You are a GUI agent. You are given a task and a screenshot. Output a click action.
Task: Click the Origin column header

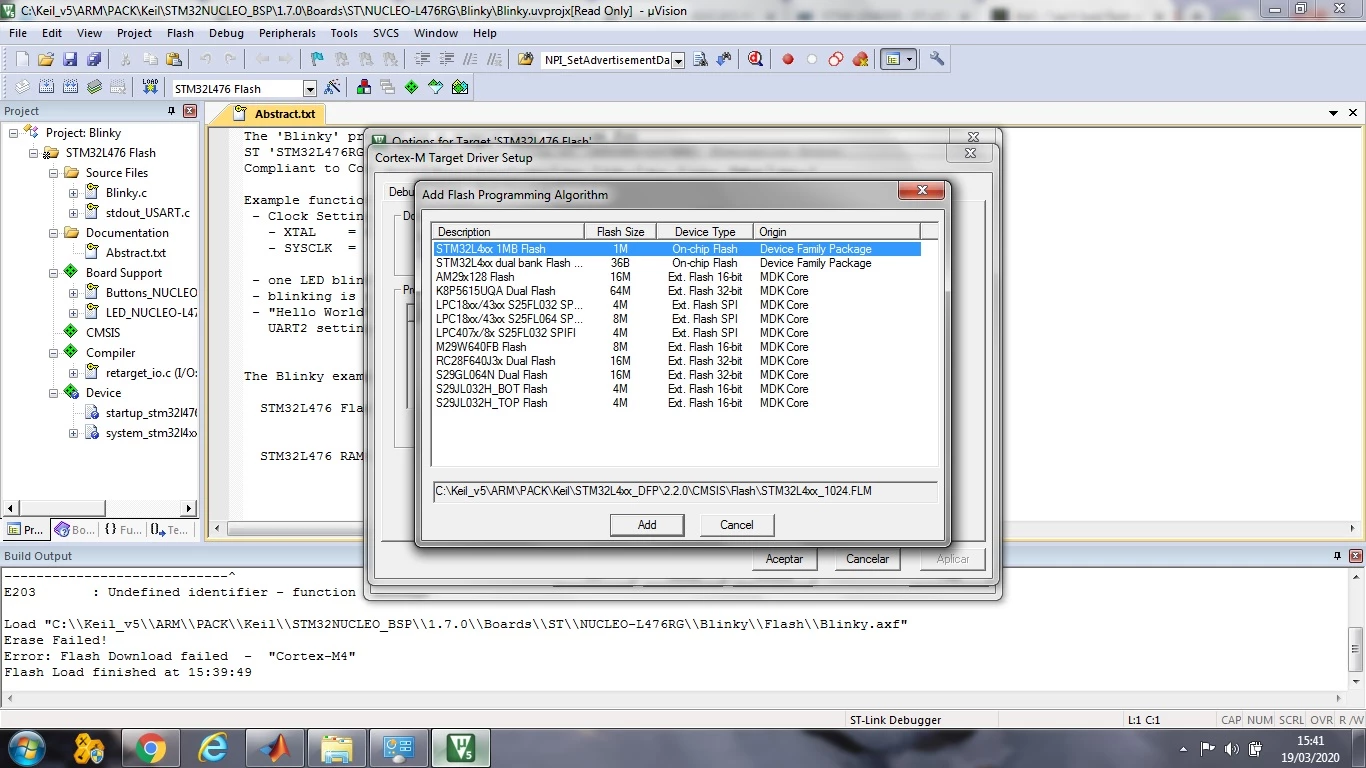[x=836, y=232]
